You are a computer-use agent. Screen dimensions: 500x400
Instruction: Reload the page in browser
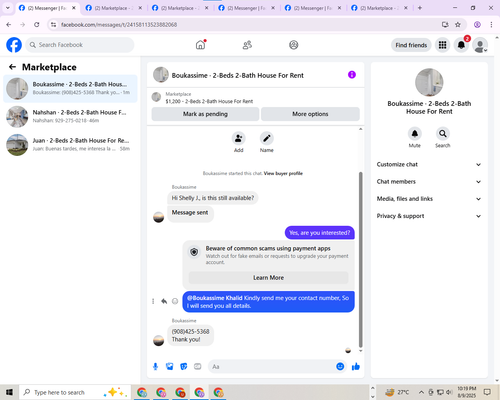(x=37, y=24)
